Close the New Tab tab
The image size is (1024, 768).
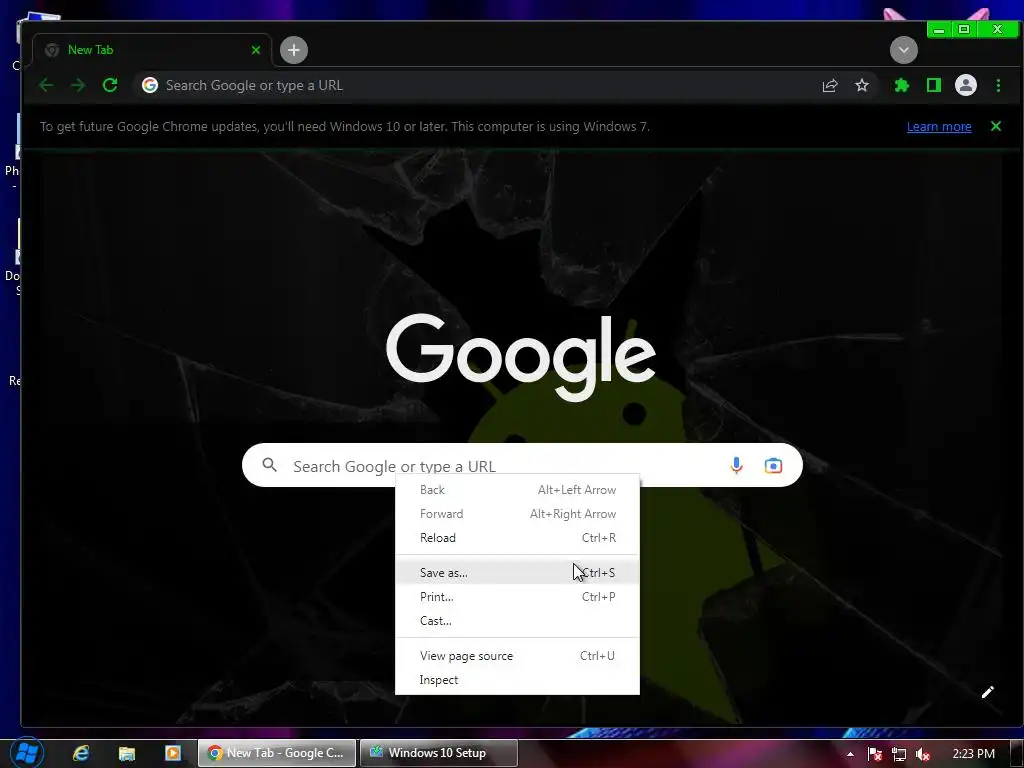[x=256, y=50]
